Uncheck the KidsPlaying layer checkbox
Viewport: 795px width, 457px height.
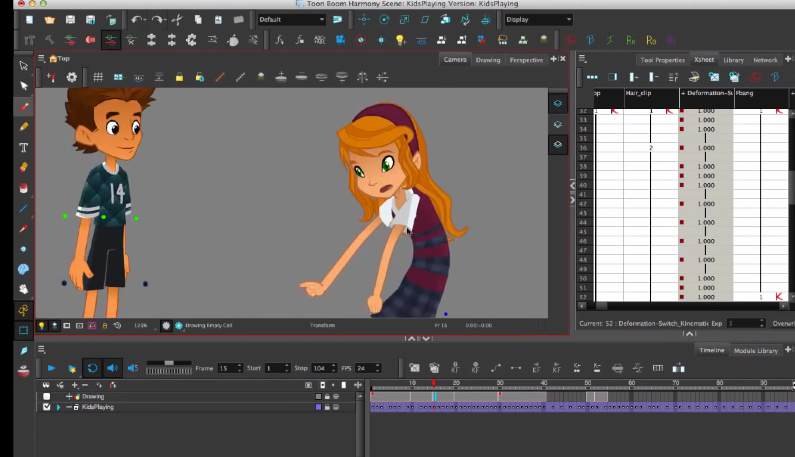pyautogui.click(x=46, y=407)
